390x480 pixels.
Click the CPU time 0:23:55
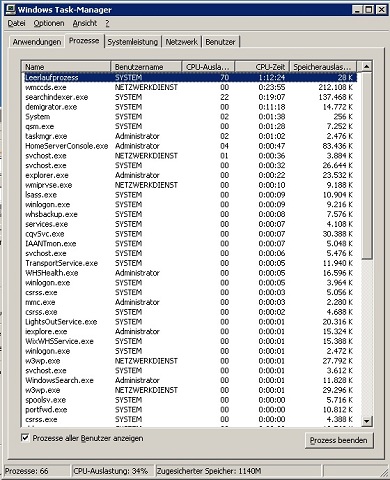tap(272, 87)
